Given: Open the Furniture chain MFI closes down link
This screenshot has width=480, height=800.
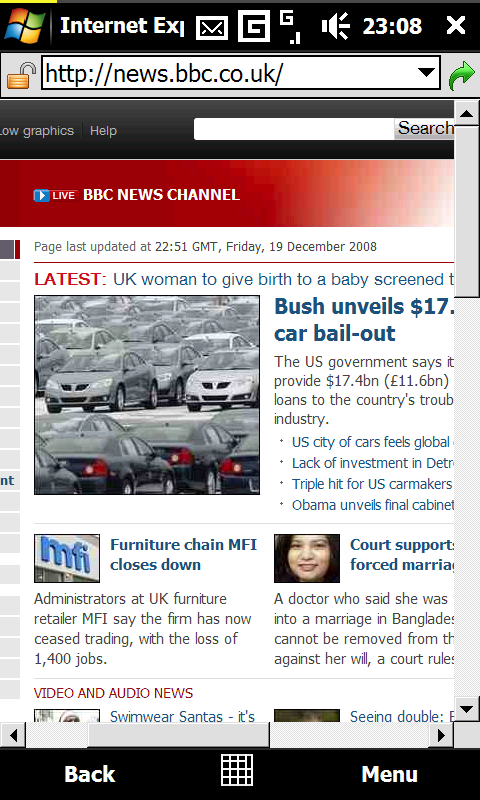Looking at the screenshot, I should 183,555.
